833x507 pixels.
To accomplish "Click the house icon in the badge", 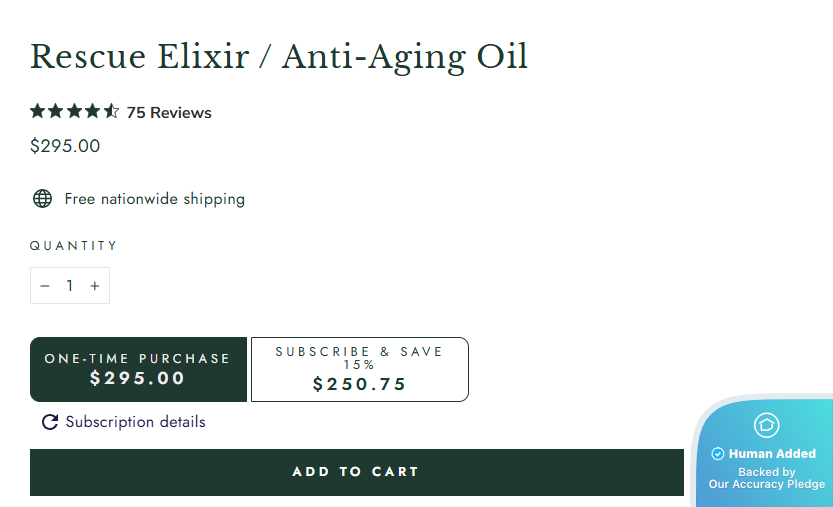I will [x=767, y=425].
